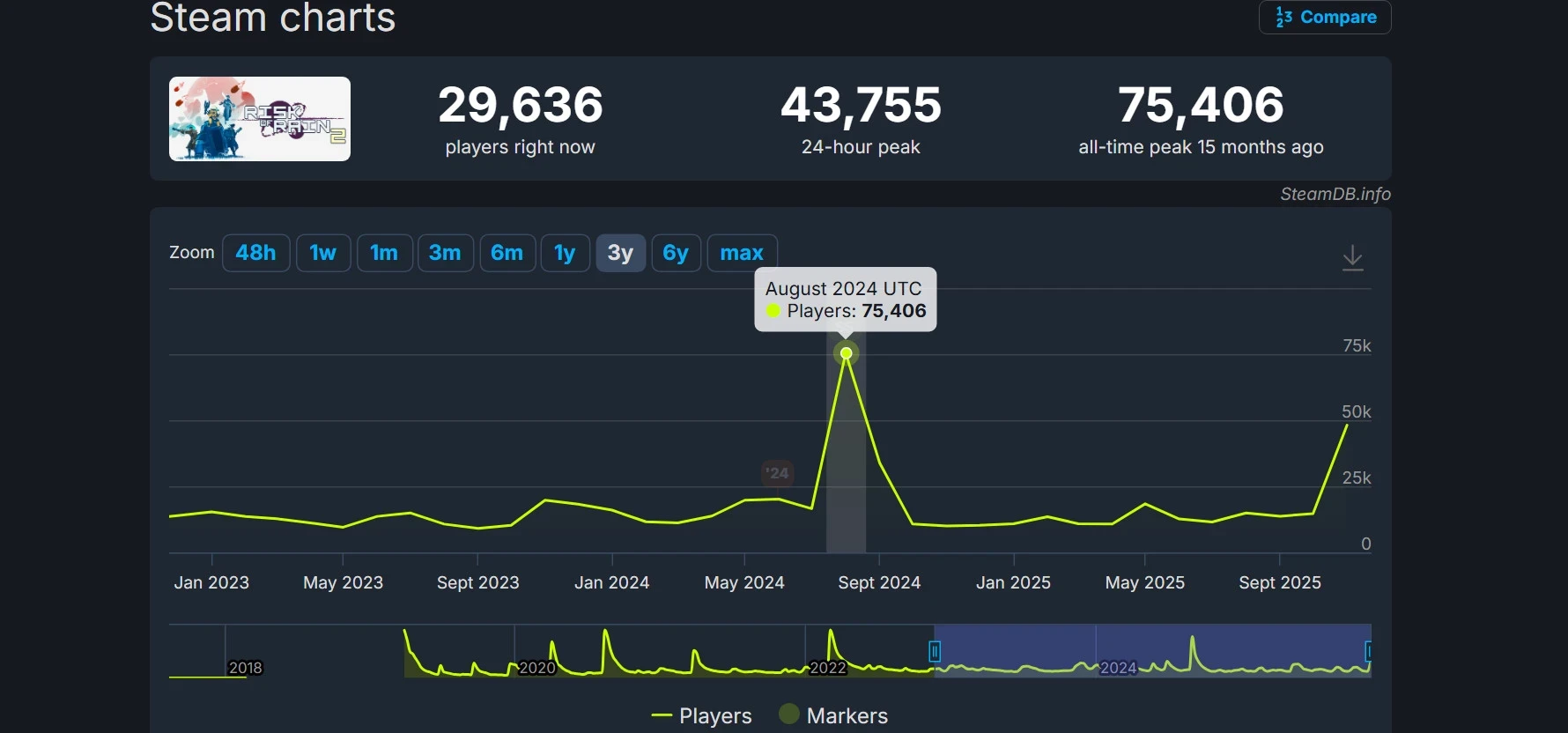Screen dimensions: 1568x733
Task: Change zoom to 6y
Action: pyautogui.click(x=676, y=254)
